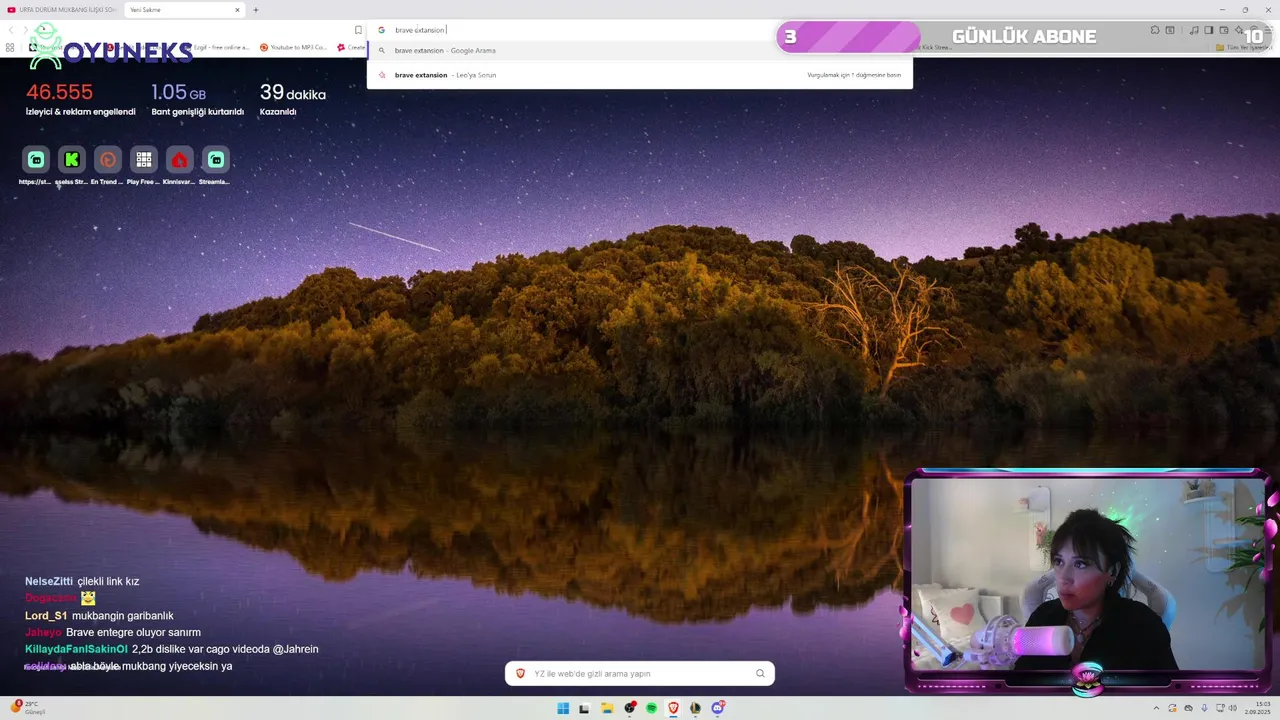Open the Brave browser taskbar icon
This screenshot has height=720, width=1280.
[673, 708]
